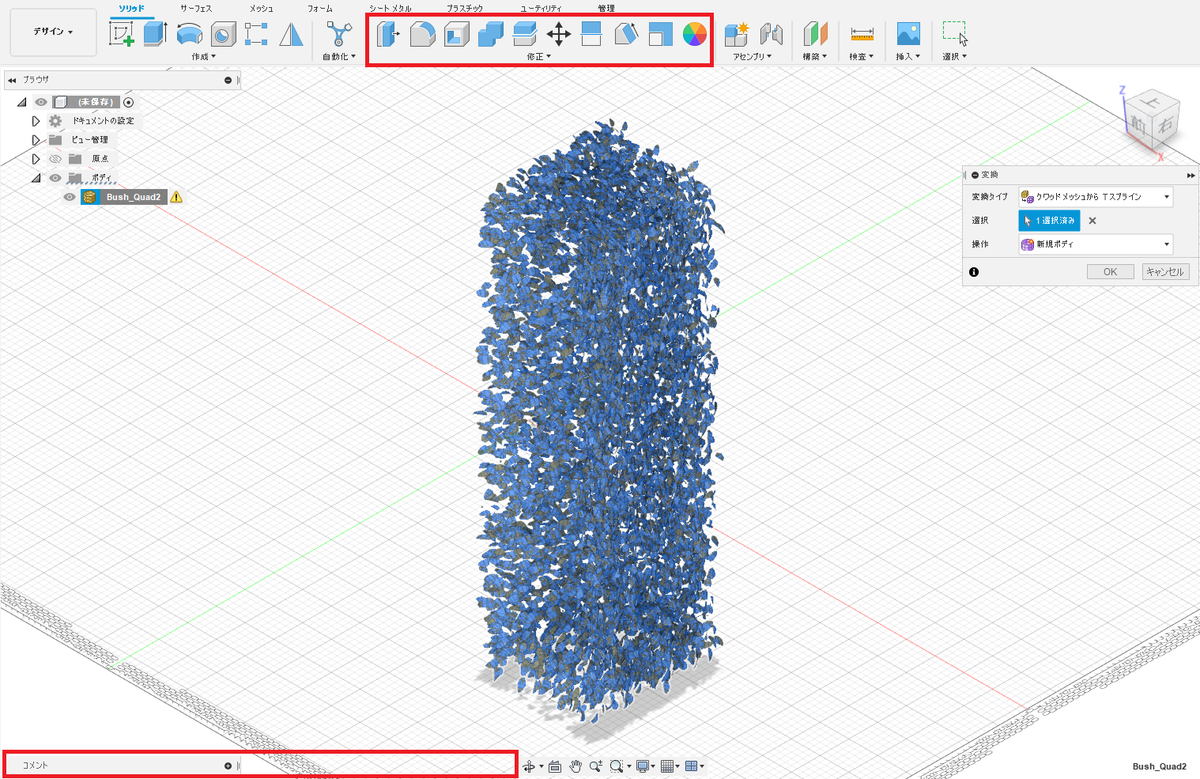Image resolution: width=1200 pixels, height=779 pixels.
Task: Switch to the サーフェス tab
Action: tap(195, 8)
